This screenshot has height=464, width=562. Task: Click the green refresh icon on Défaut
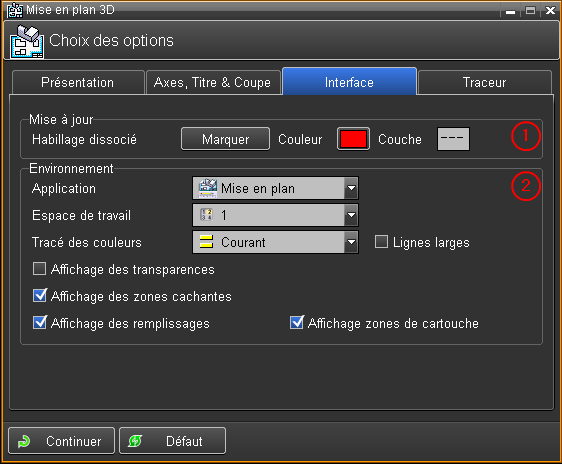coord(135,441)
